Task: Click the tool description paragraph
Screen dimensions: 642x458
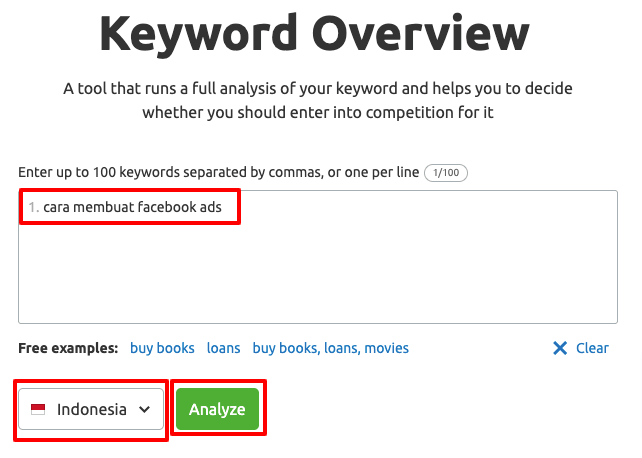Action: 318,101
